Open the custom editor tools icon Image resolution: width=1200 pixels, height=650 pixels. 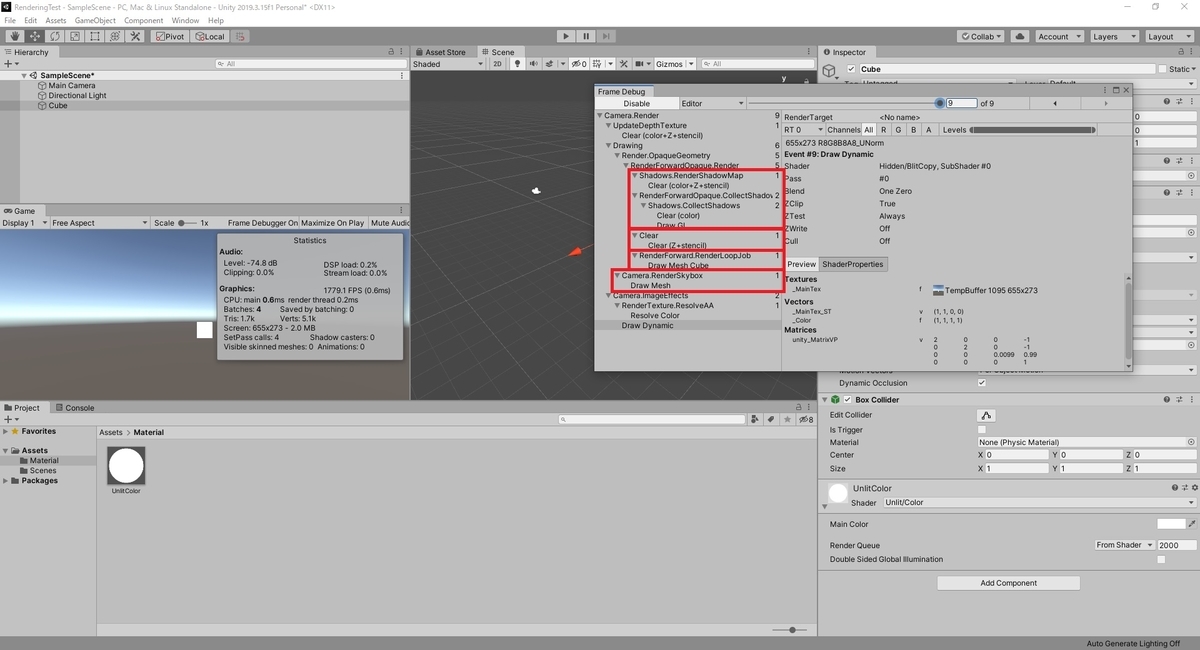coord(135,36)
